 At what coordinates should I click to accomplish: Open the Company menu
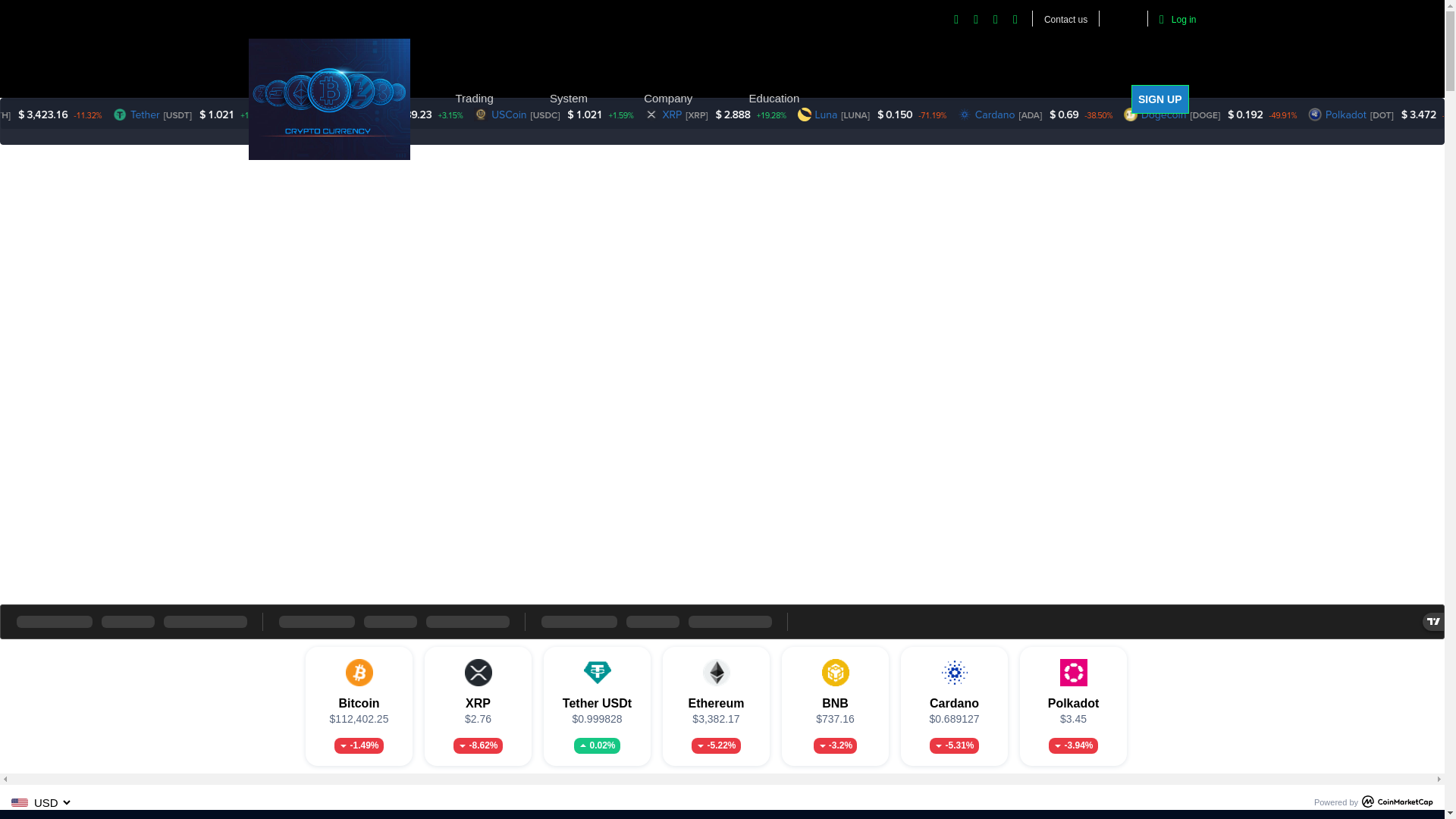[x=668, y=99]
